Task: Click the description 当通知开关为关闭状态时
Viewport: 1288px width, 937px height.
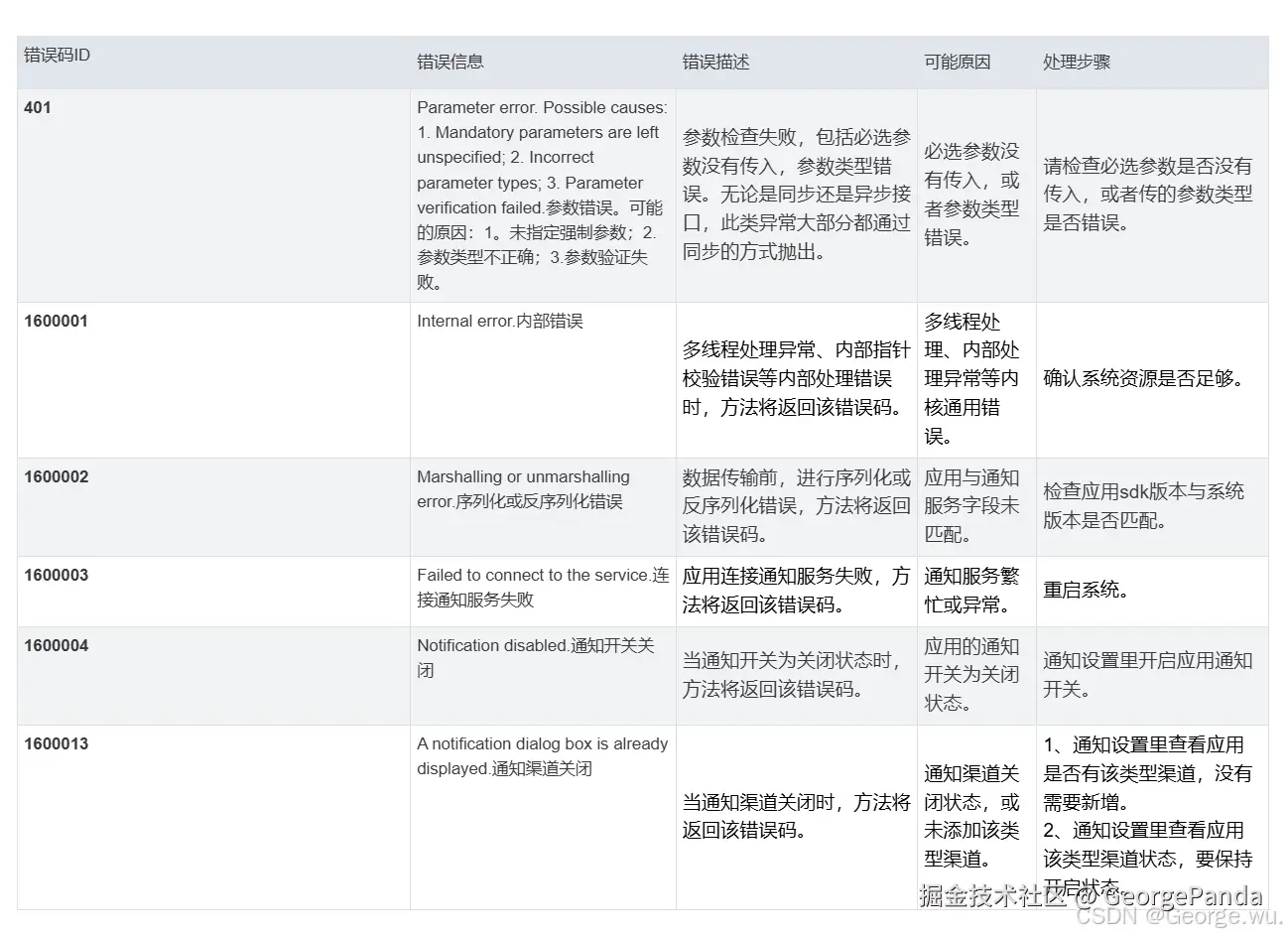Action: [x=797, y=676]
